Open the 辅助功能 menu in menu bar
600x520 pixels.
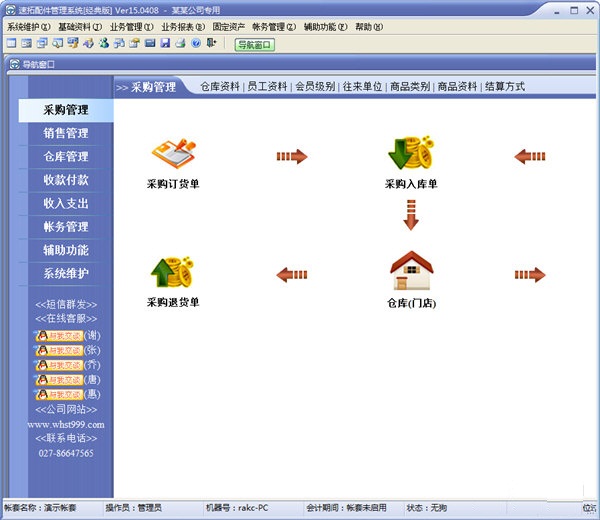point(326,27)
